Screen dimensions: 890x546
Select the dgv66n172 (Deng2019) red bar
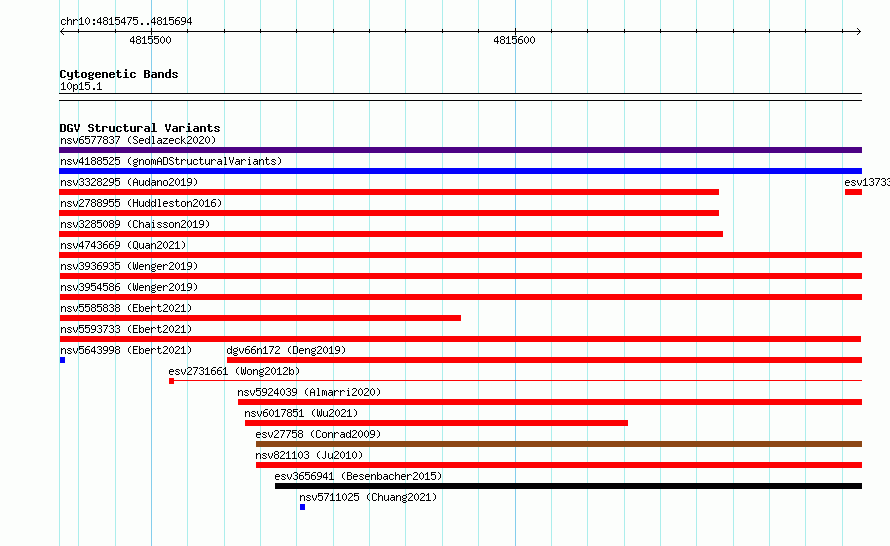[x=544, y=360]
